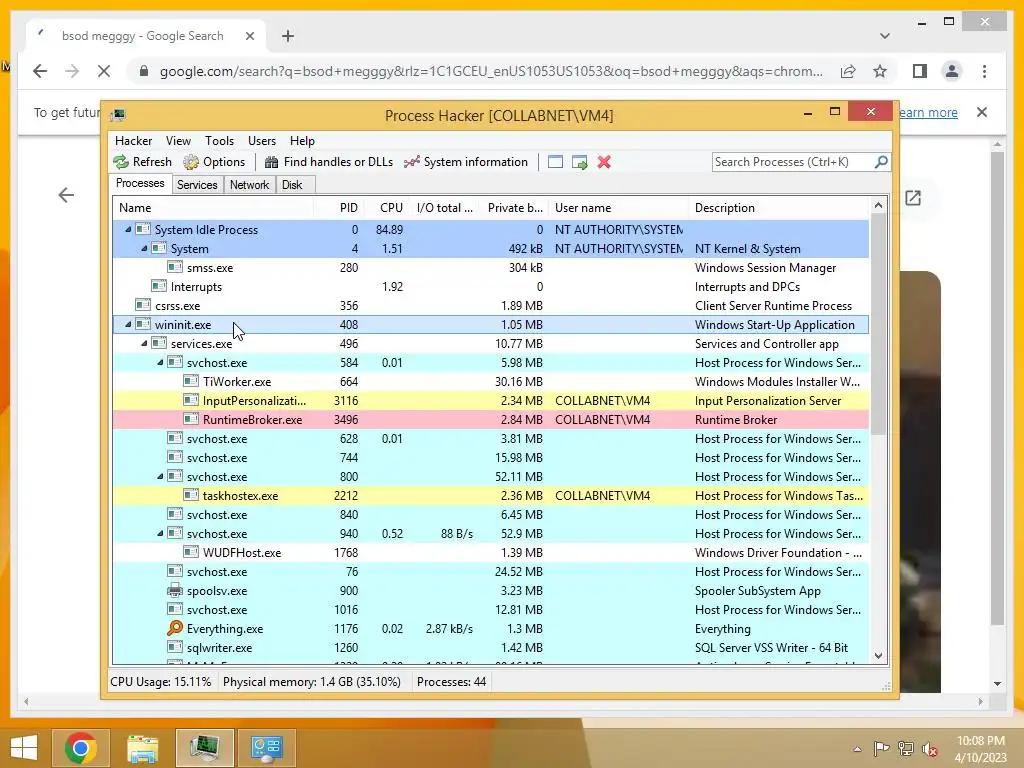1024x768 pixels.
Task: Click the Everything.exe magnifier icon
Action: click(x=174, y=628)
